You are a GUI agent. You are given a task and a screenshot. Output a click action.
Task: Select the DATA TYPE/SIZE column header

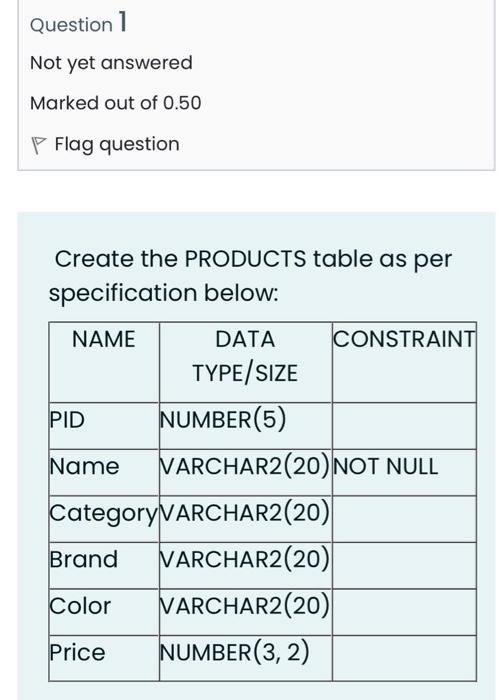[245, 362]
